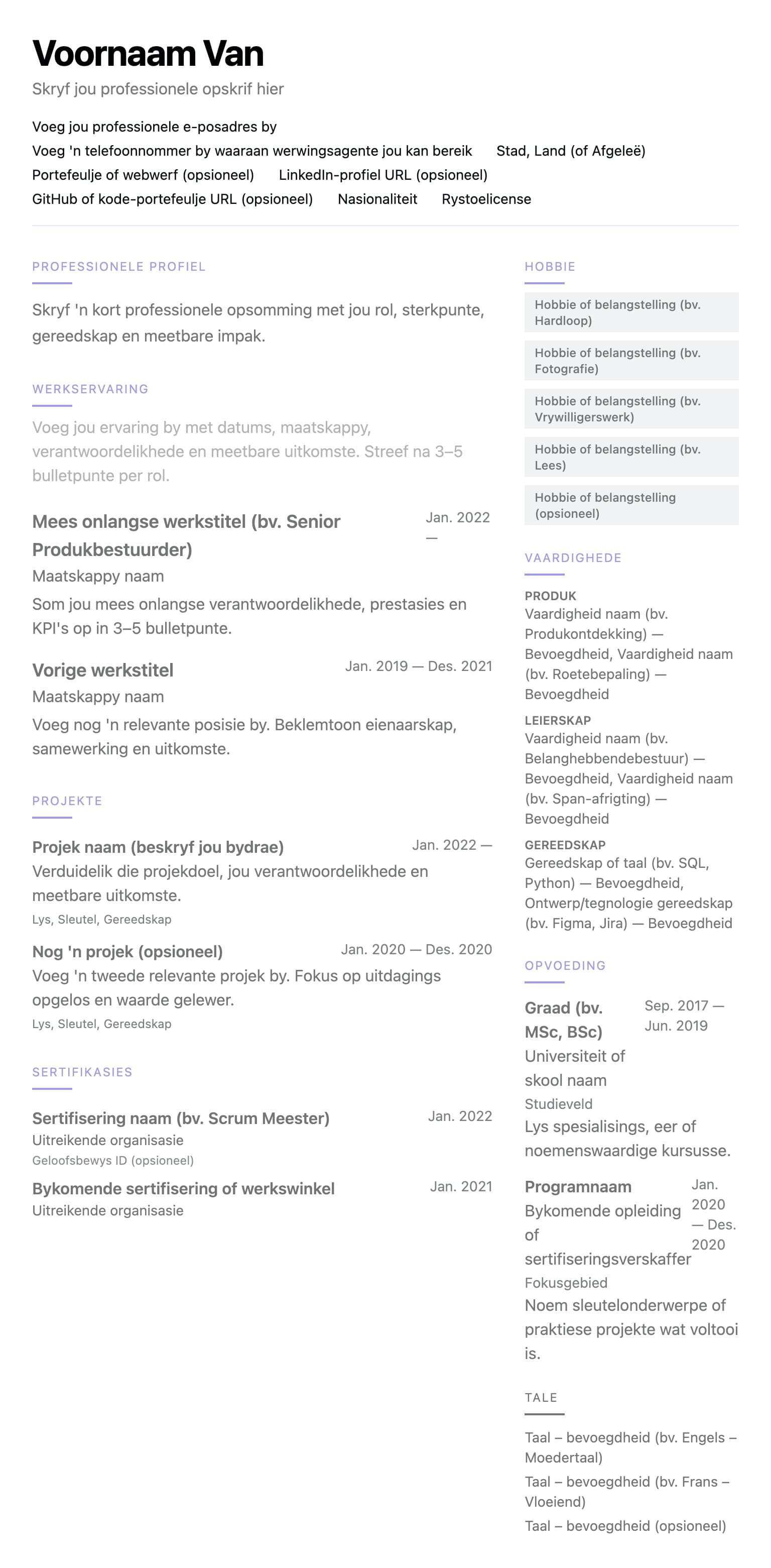The image size is (771, 1568).
Task: Click the 'Tale' section heading
Action: point(541,1397)
